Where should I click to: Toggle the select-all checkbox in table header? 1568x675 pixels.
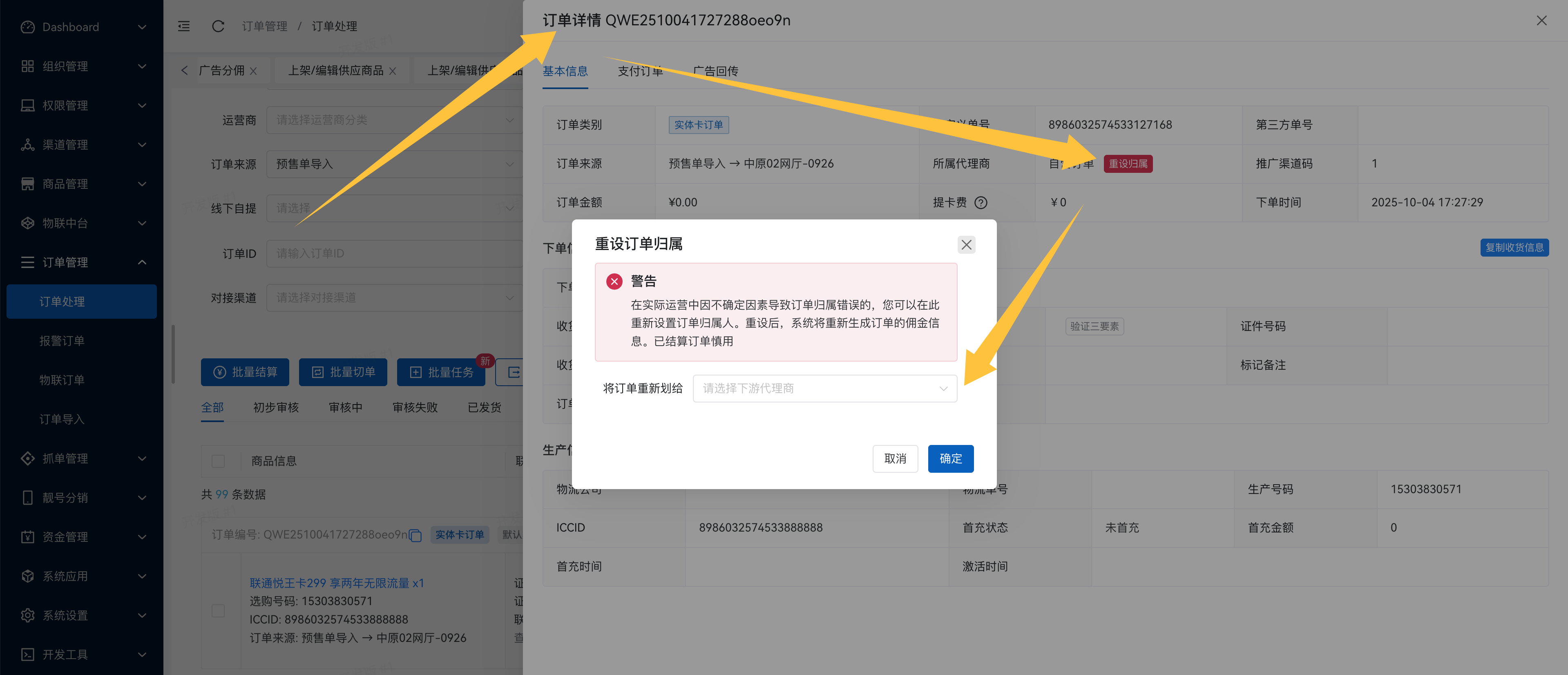coord(218,461)
